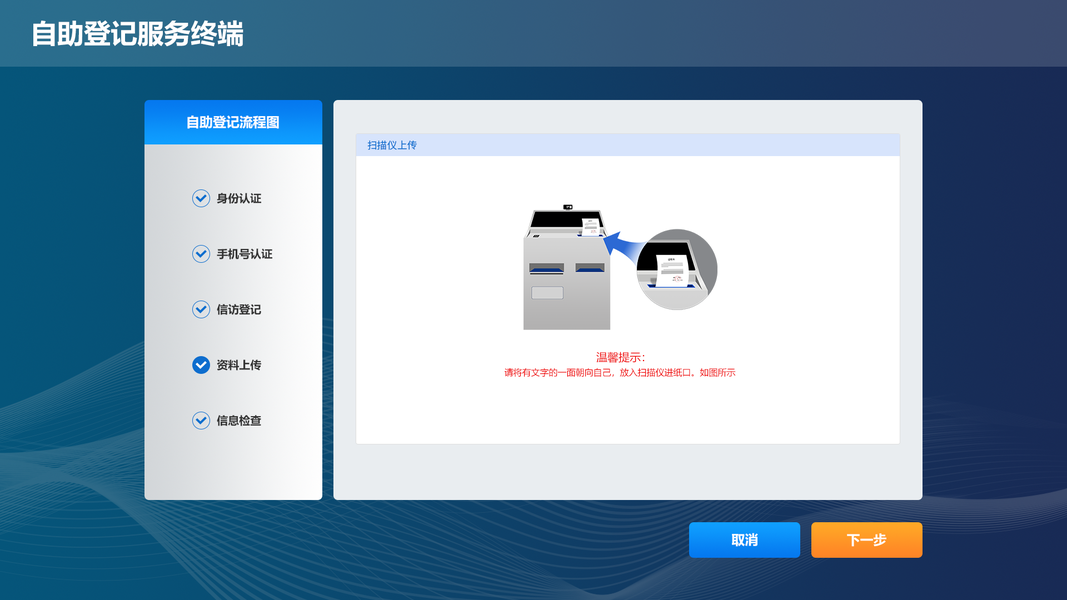Image resolution: width=1067 pixels, height=600 pixels.
Task: Click the 扫描仪上传 section header
Action: pyautogui.click(x=627, y=145)
